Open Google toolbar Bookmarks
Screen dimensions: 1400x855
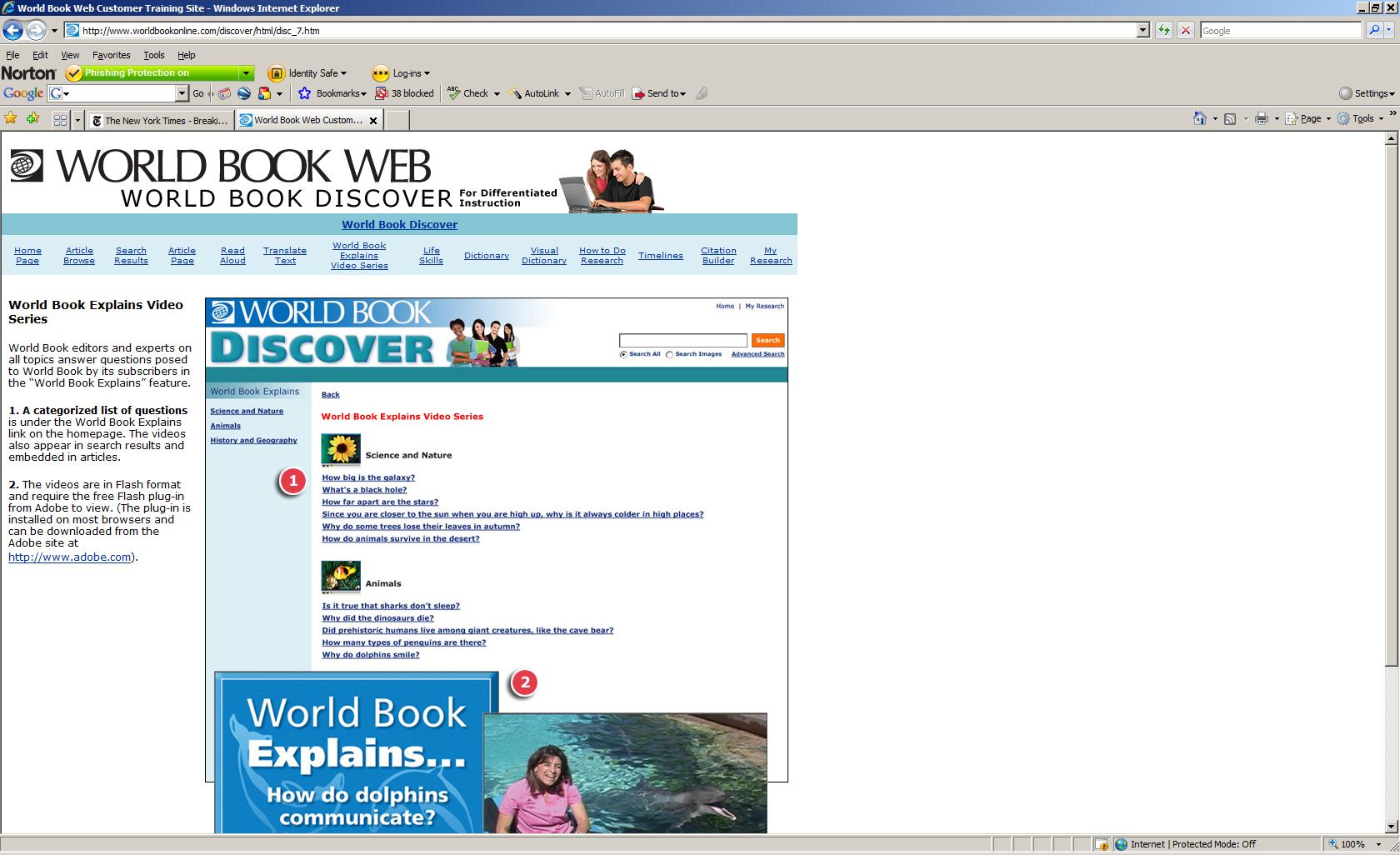[x=332, y=93]
